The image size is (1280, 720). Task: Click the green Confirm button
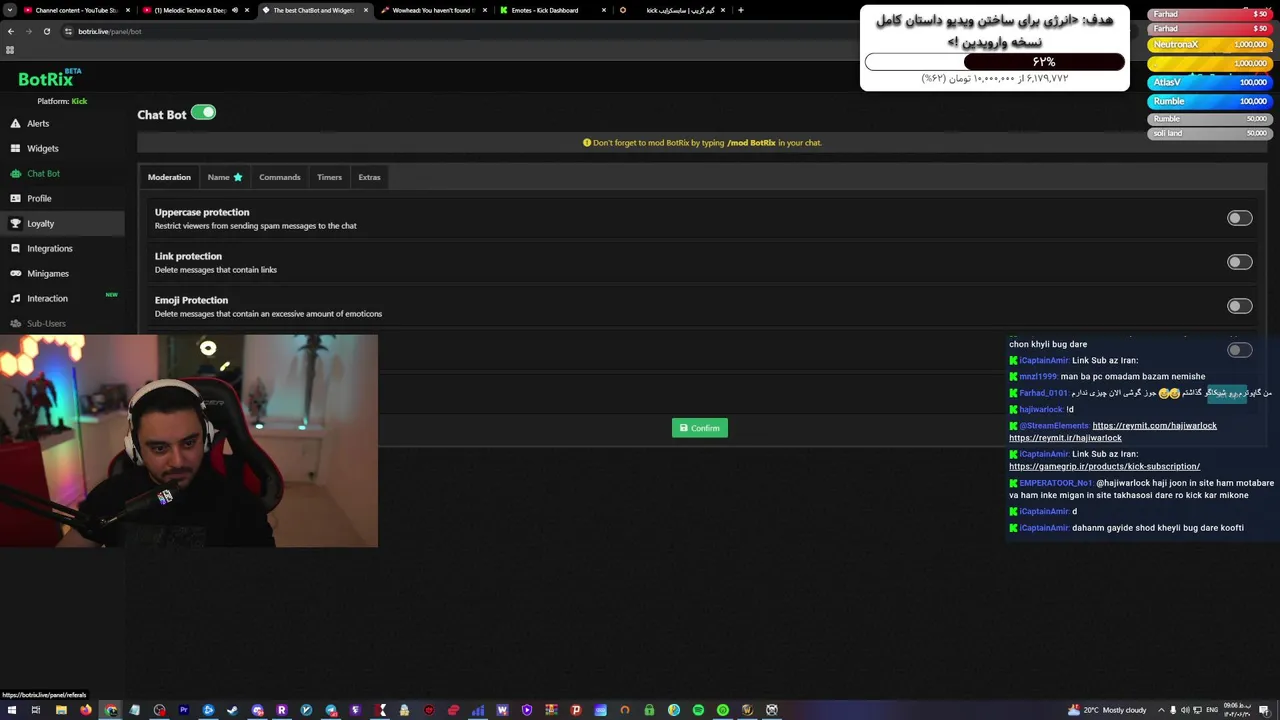(700, 428)
